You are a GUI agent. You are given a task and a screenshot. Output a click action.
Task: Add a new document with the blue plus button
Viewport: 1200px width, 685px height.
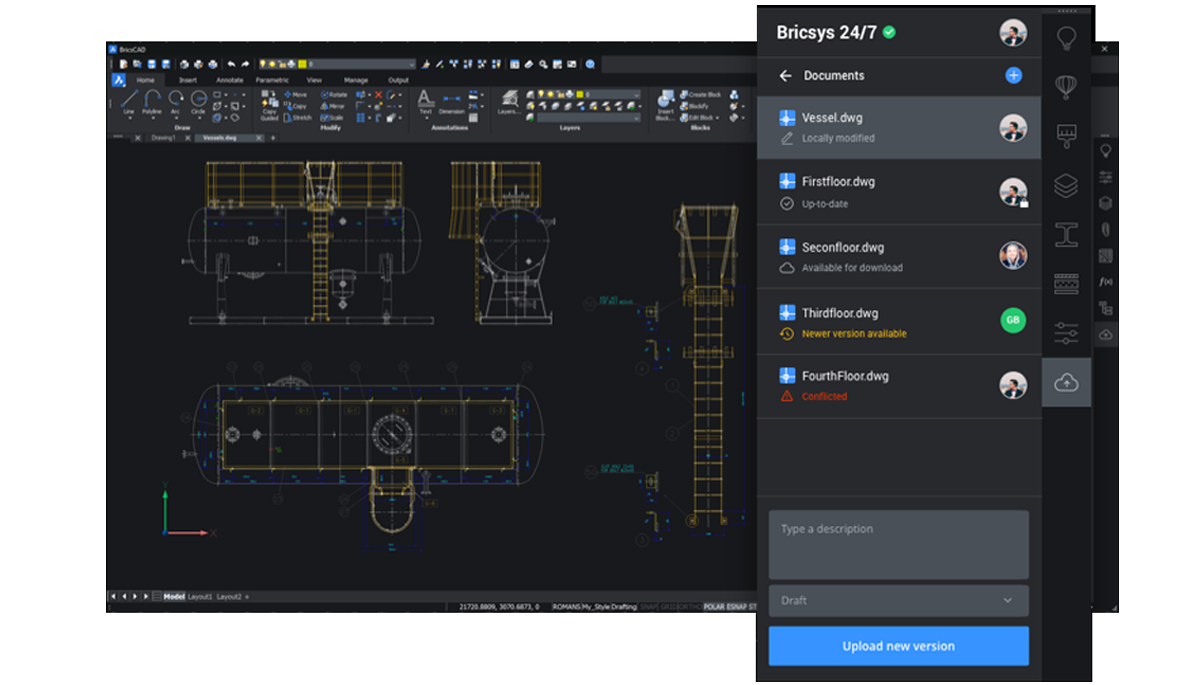tap(1013, 75)
